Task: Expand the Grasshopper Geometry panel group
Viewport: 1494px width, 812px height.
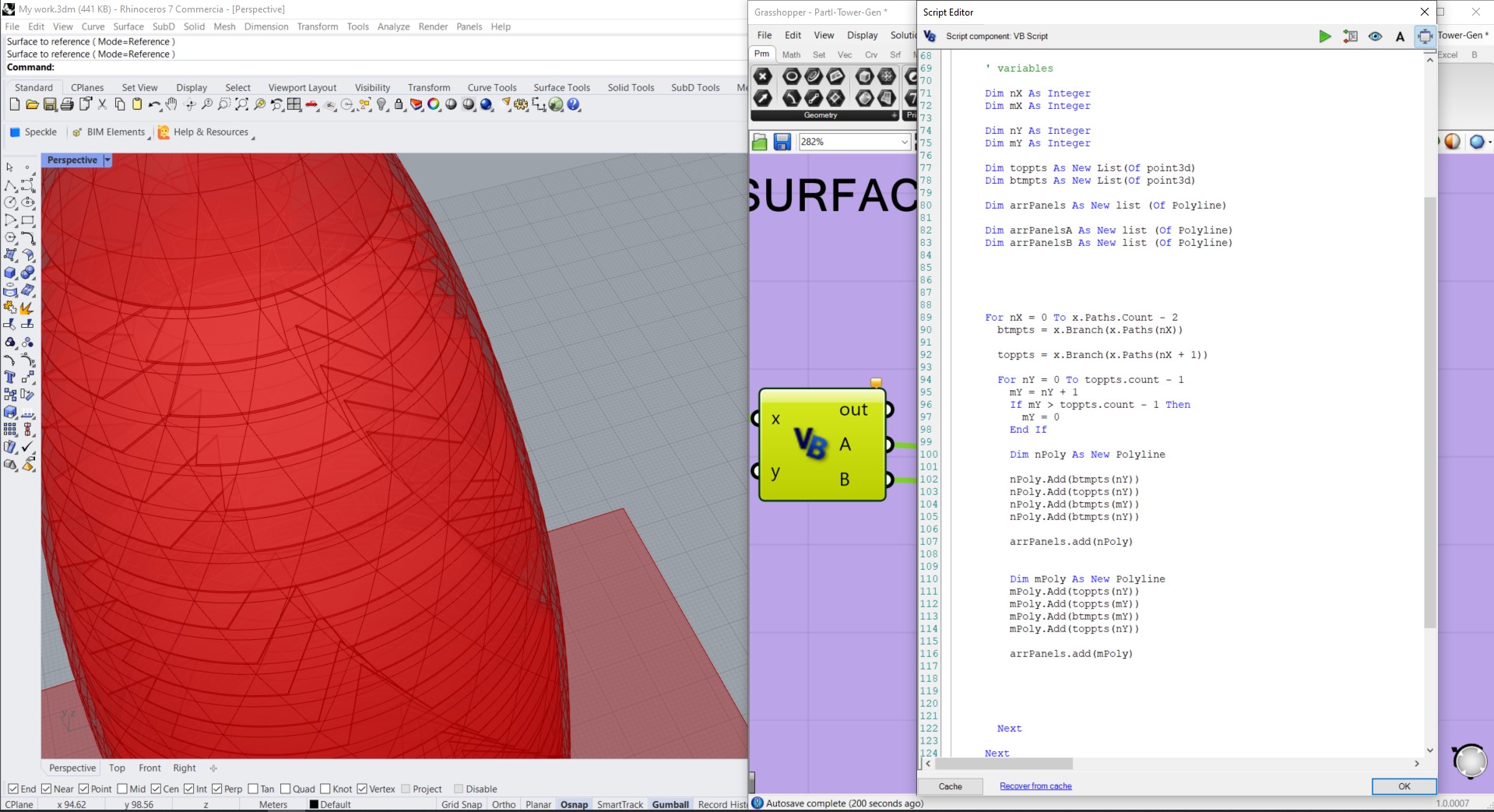Action: point(894,115)
